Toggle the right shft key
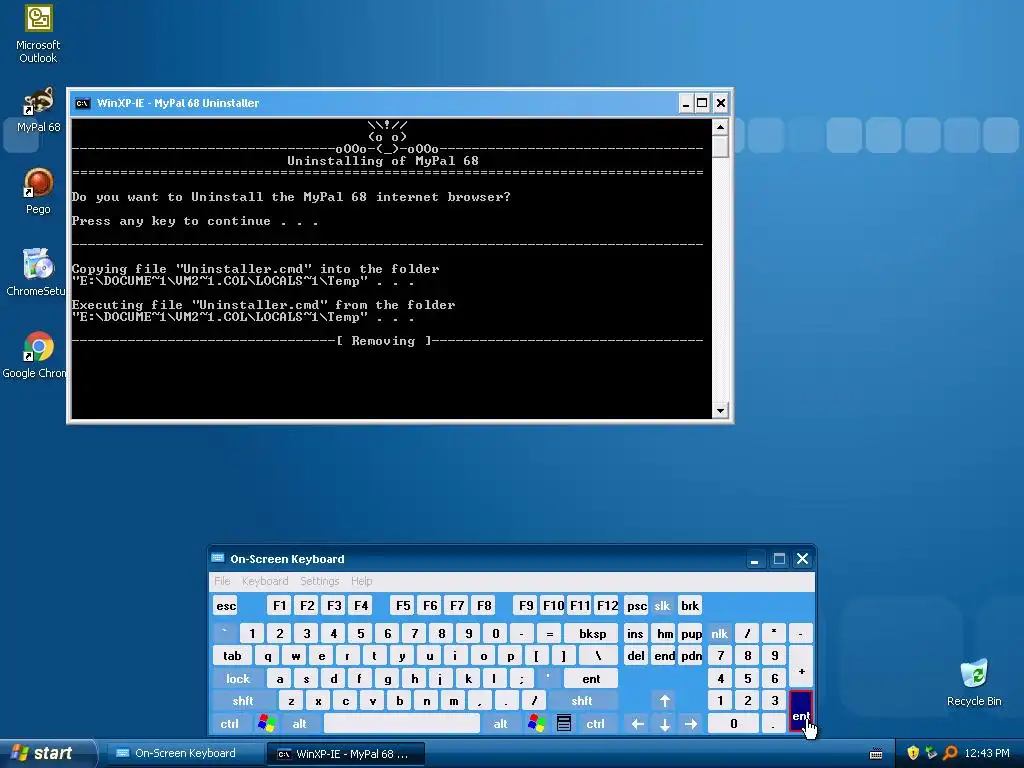This screenshot has width=1024, height=768. [581, 701]
